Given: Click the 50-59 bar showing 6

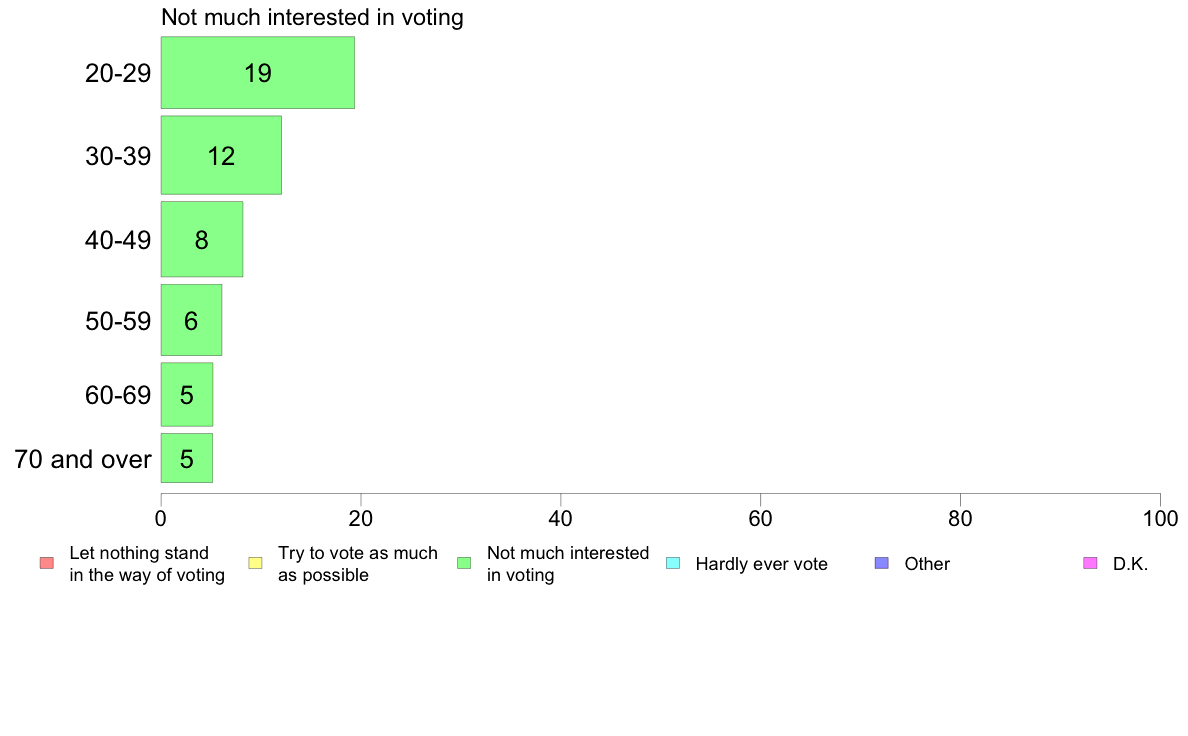Looking at the screenshot, I should click(191, 320).
